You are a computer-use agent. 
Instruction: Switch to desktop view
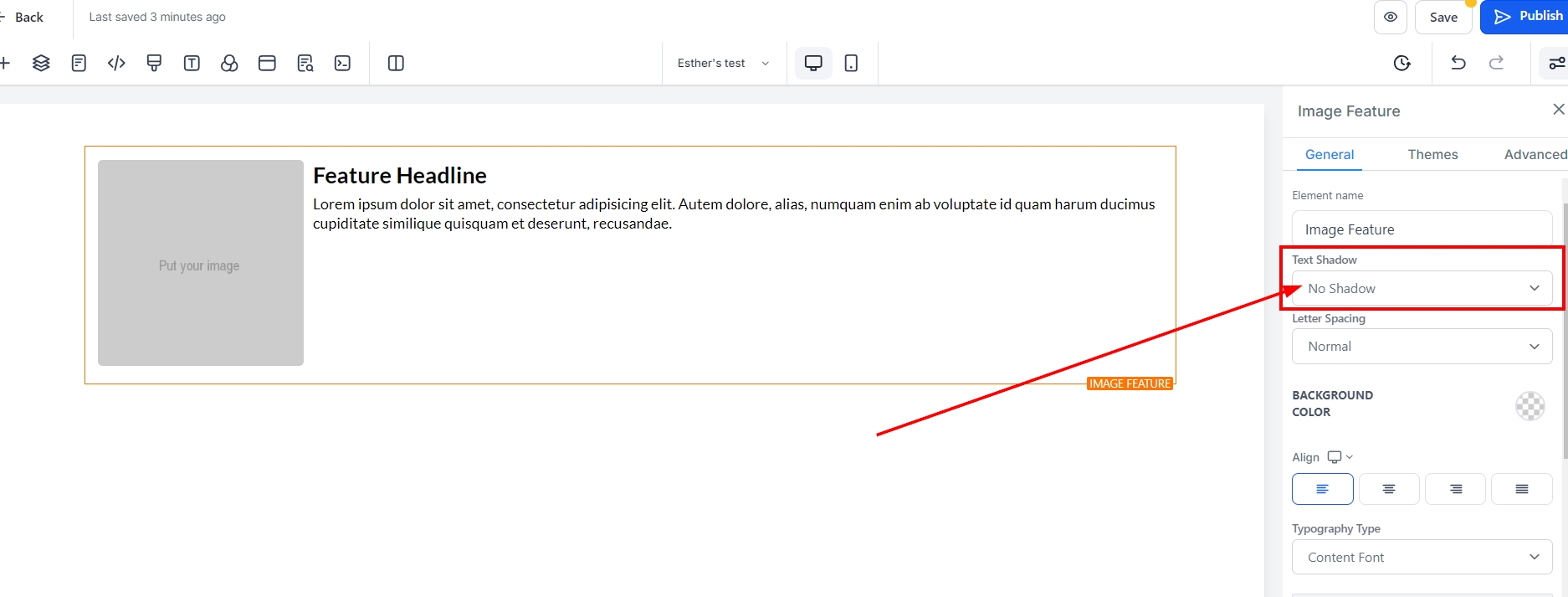pos(813,63)
